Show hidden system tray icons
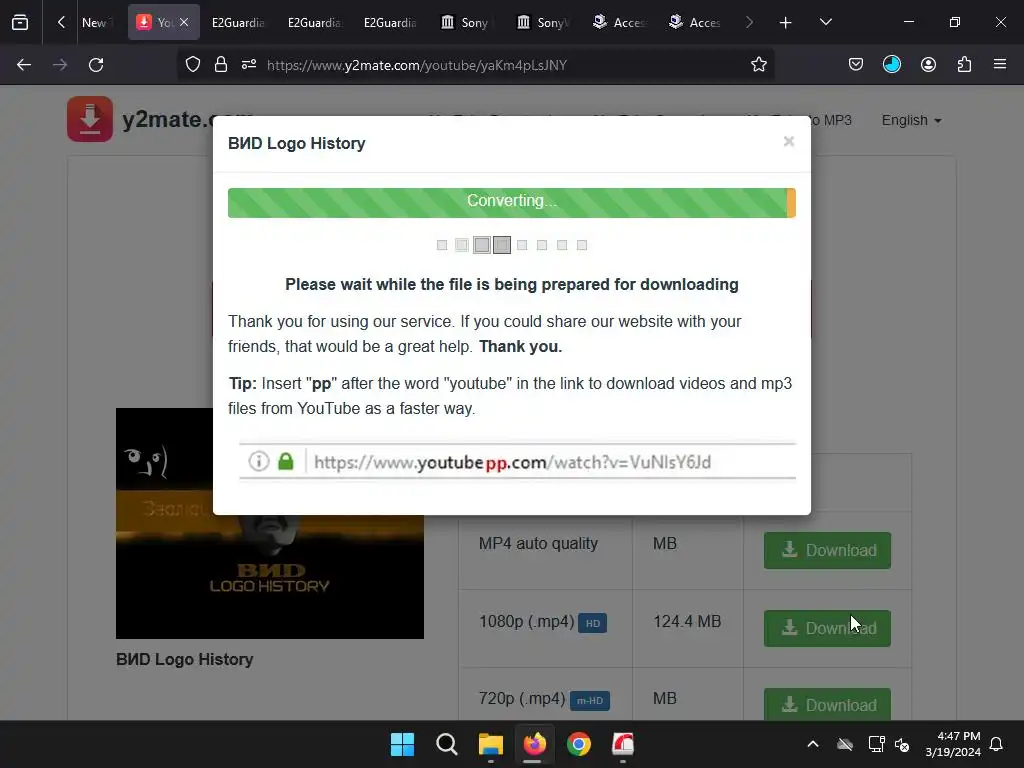Viewport: 1024px width, 768px height. (x=813, y=744)
